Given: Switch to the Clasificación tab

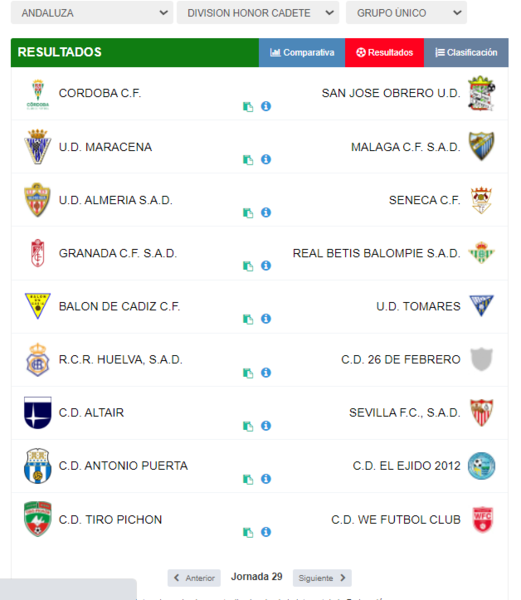Looking at the screenshot, I should [x=466, y=52].
